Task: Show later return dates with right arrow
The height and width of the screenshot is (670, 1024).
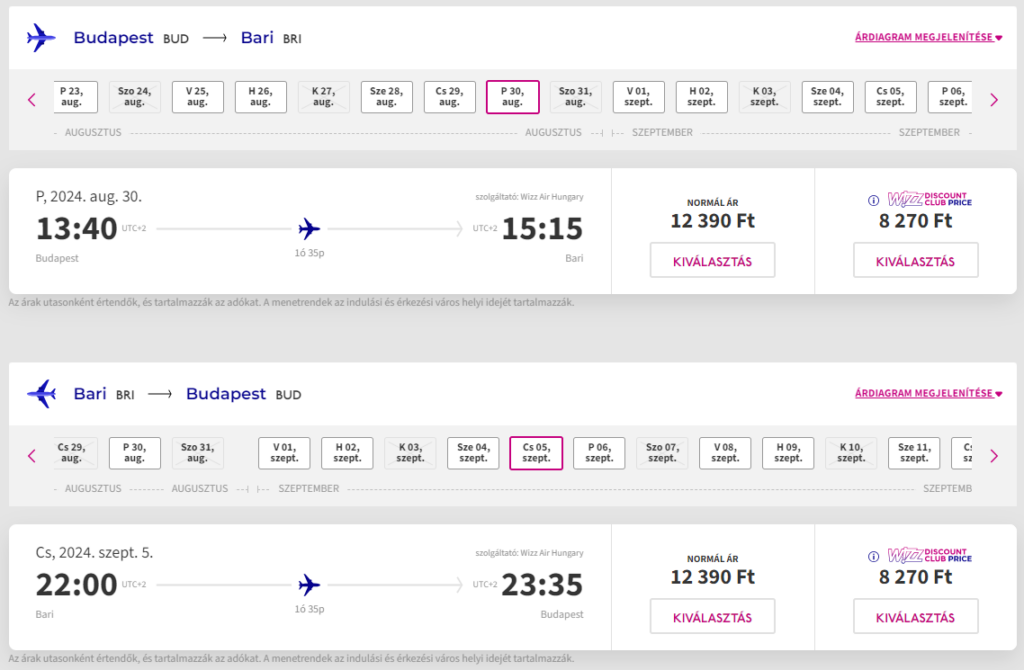Action: coord(993,456)
